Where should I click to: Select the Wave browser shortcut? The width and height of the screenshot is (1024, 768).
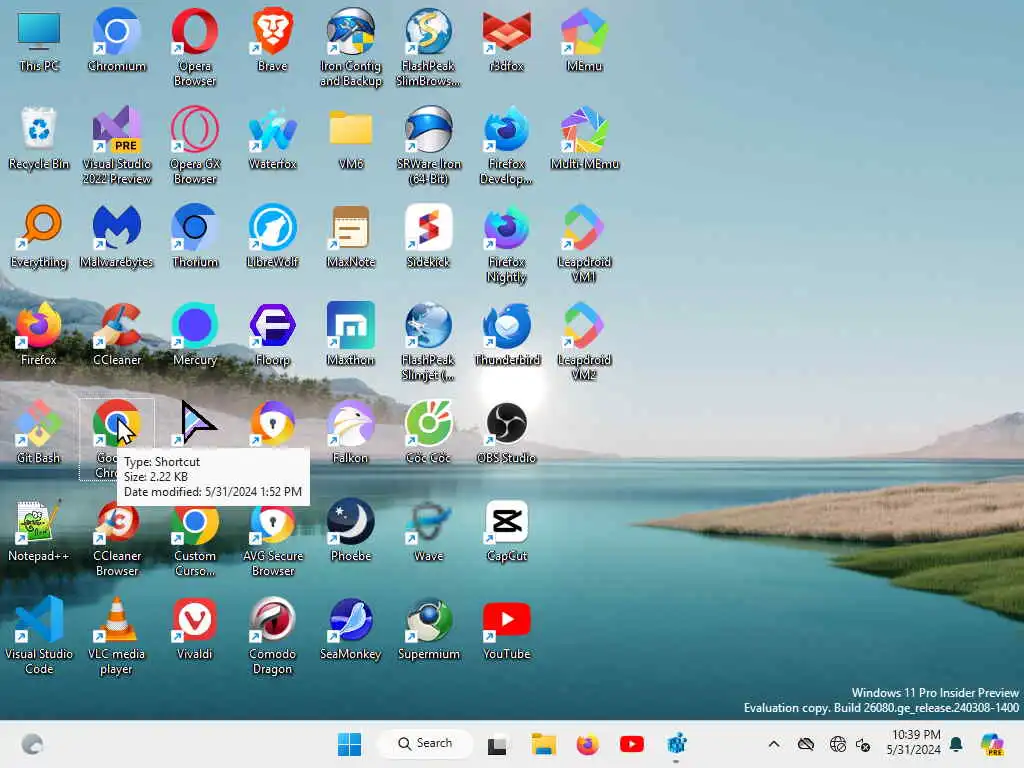428,529
